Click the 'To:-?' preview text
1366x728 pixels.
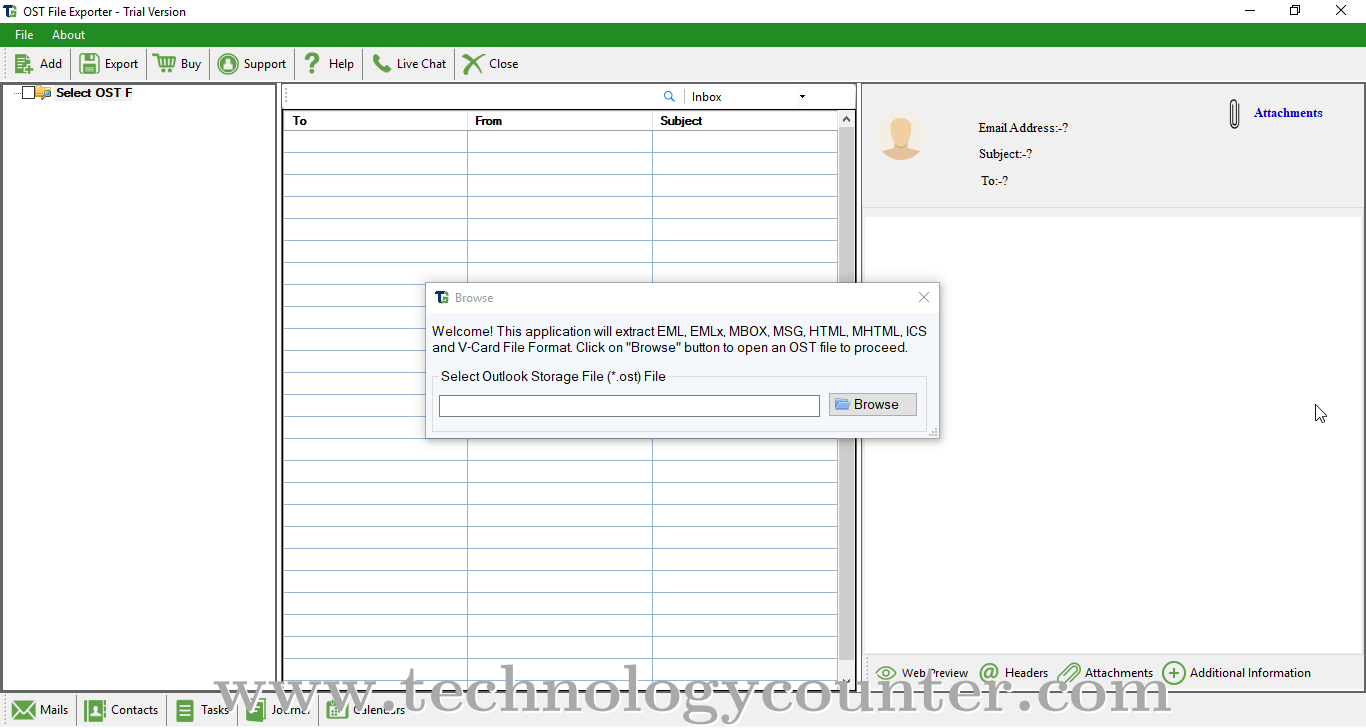click(994, 181)
